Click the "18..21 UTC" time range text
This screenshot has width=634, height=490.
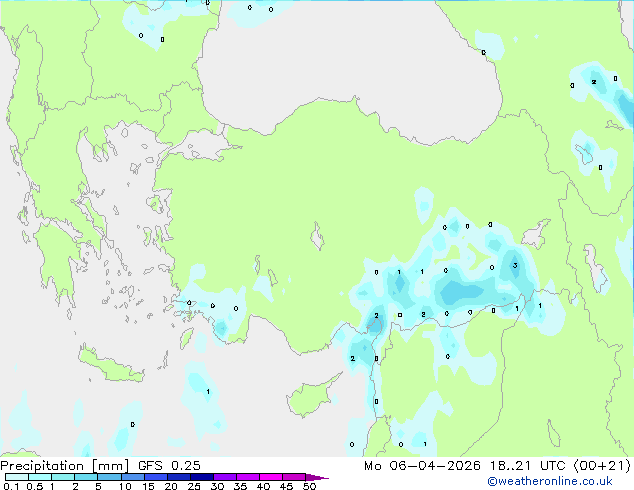527,466
